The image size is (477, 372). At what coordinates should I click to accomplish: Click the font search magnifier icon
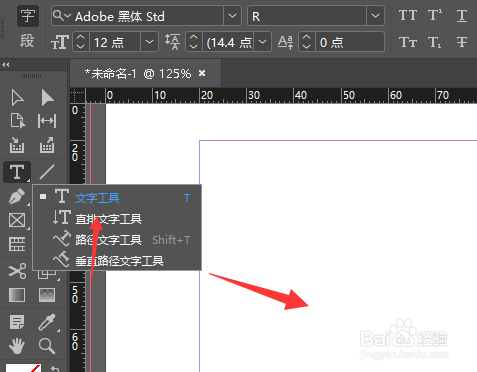pos(61,15)
